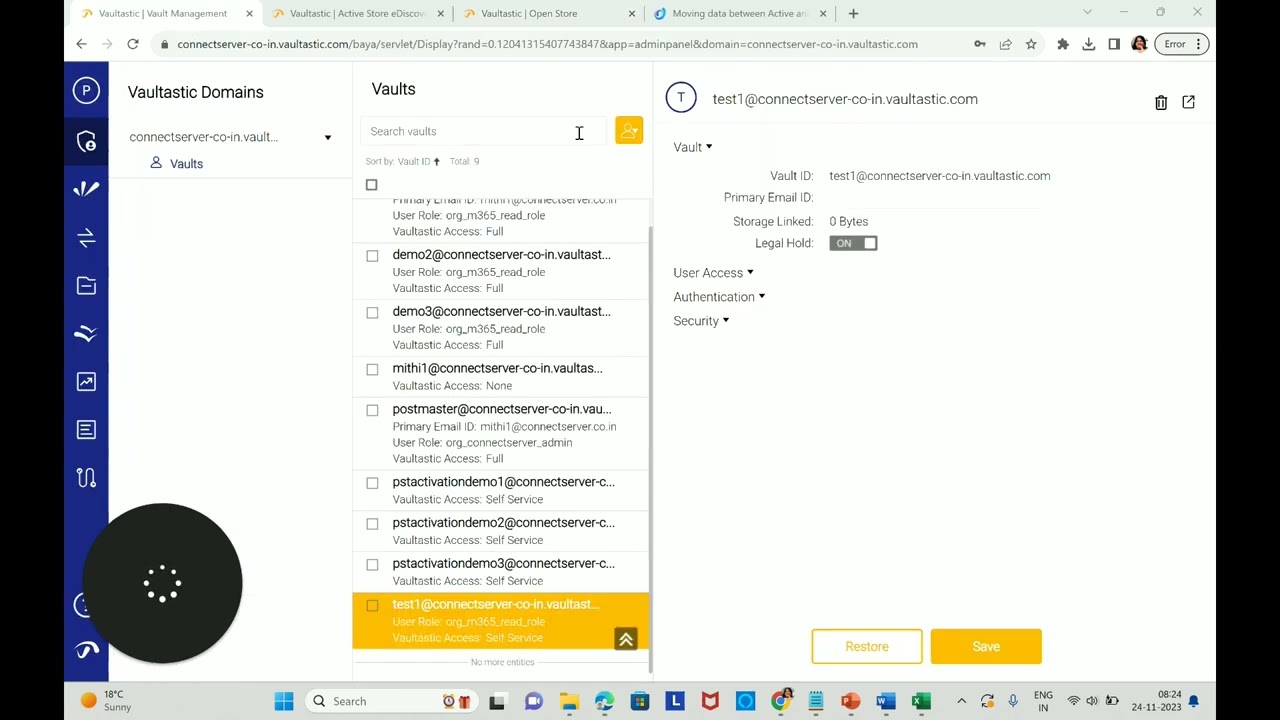1280x720 pixels.
Task: Bookmark this page with star icon
Action: coord(1031,44)
